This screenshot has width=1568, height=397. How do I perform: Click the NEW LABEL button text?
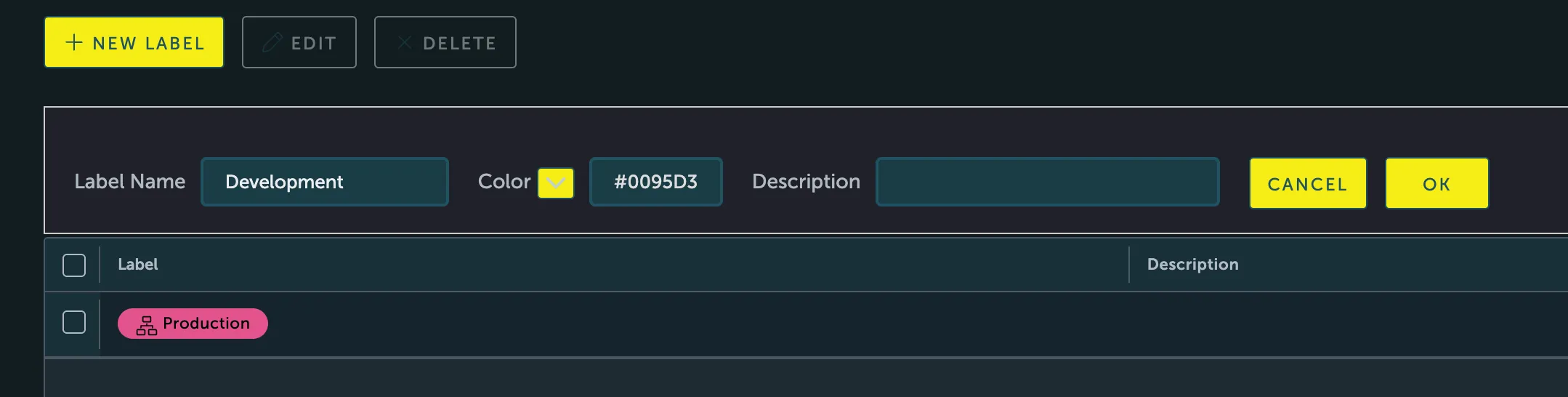pyautogui.click(x=149, y=44)
